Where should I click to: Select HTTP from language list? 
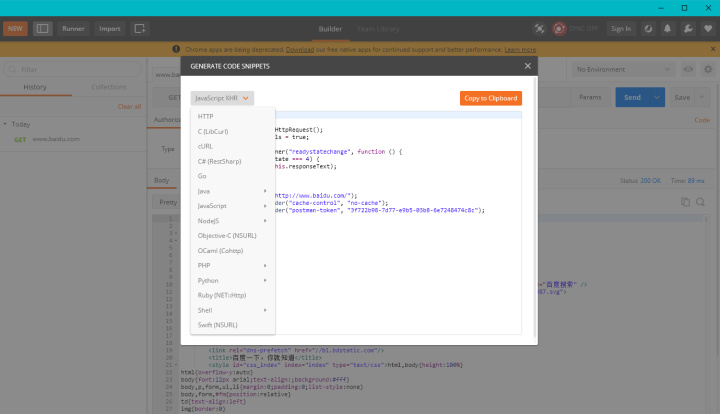[233, 117]
